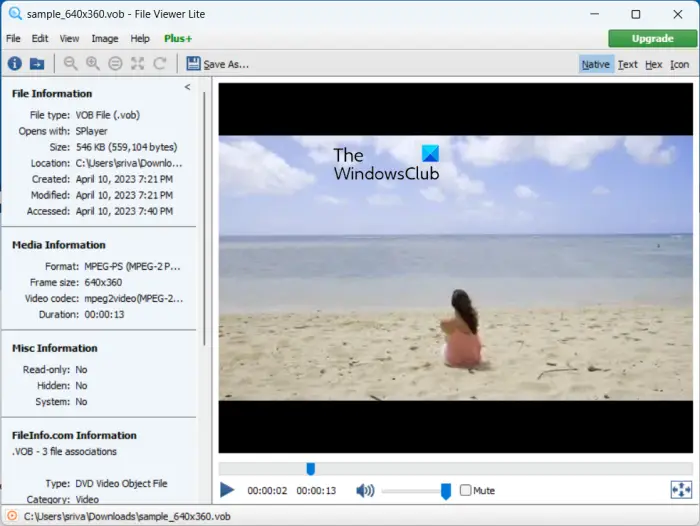Click .VOB - 3 file associations text
The width and height of the screenshot is (700, 526).
tap(64, 451)
